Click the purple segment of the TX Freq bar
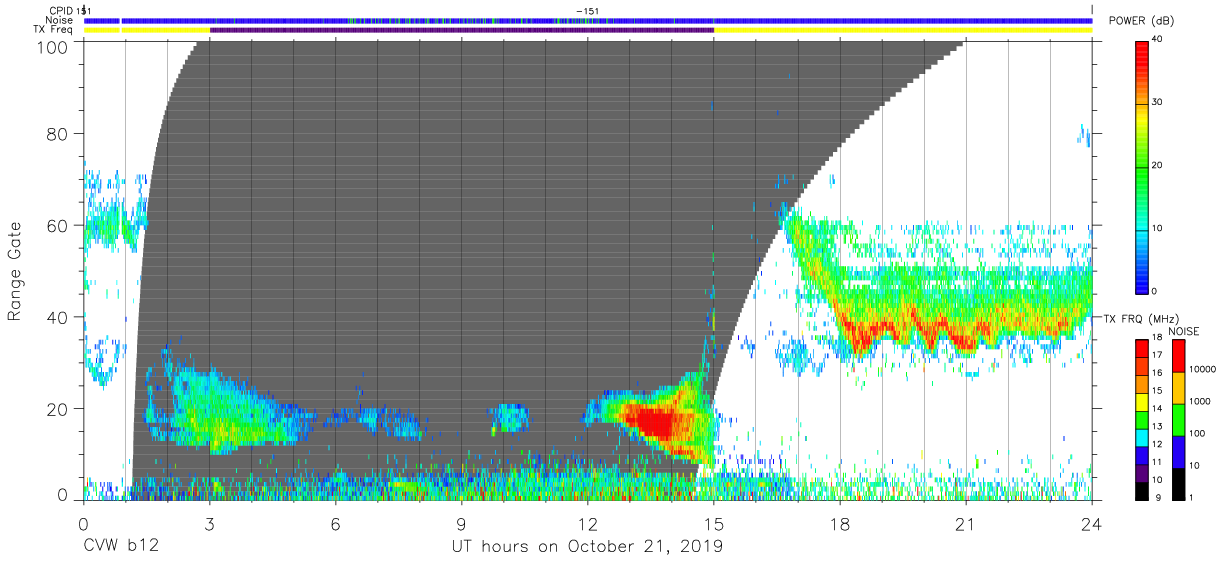Viewport: 1228px width, 567px height. point(462,30)
